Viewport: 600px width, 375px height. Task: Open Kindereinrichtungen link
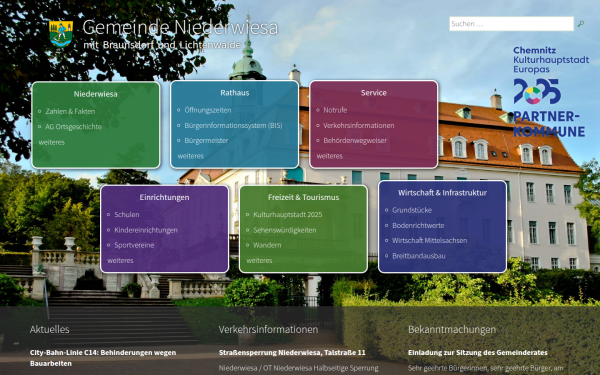point(146,230)
